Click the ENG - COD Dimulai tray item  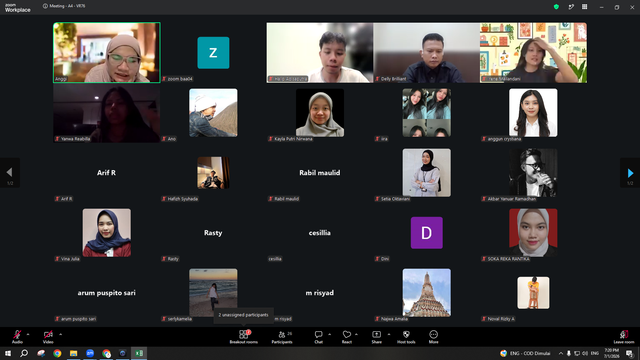(525, 353)
